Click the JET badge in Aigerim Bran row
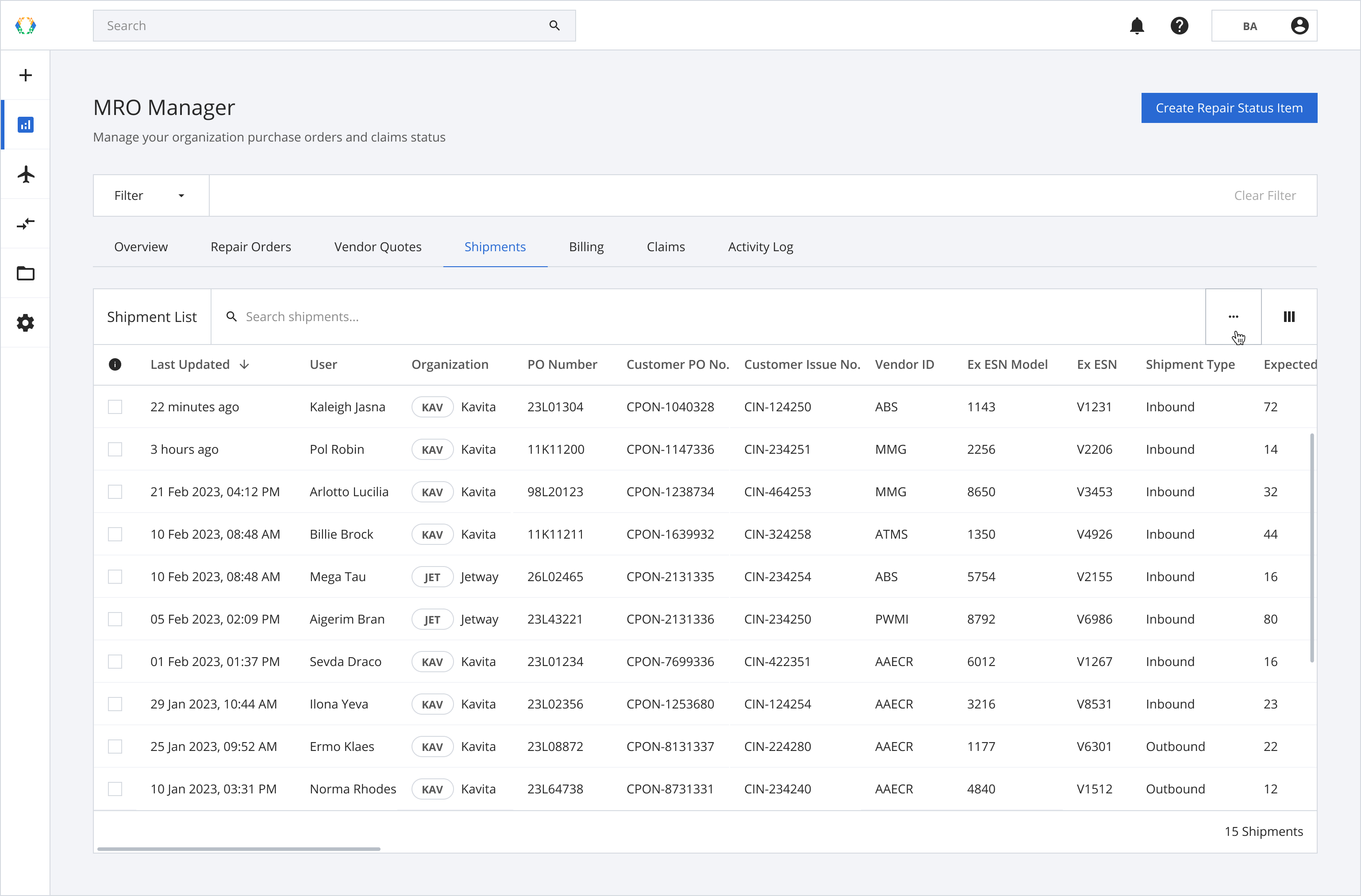The width and height of the screenshot is (1361, 896). coord(432,619)
